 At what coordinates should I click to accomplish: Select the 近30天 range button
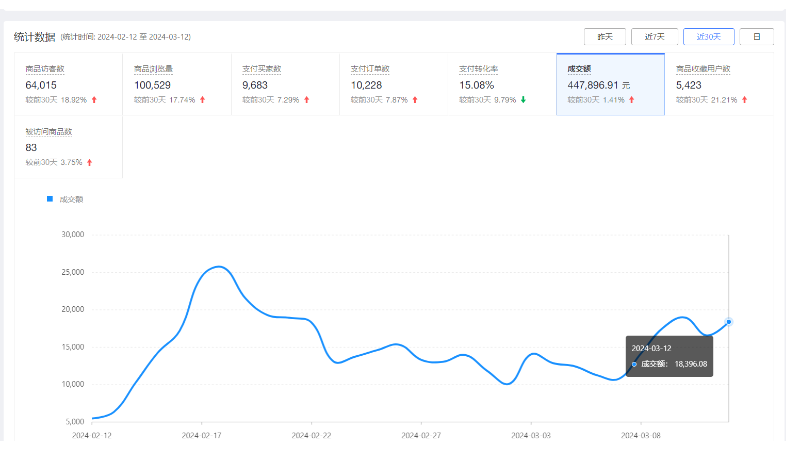[x=708, y=37]
